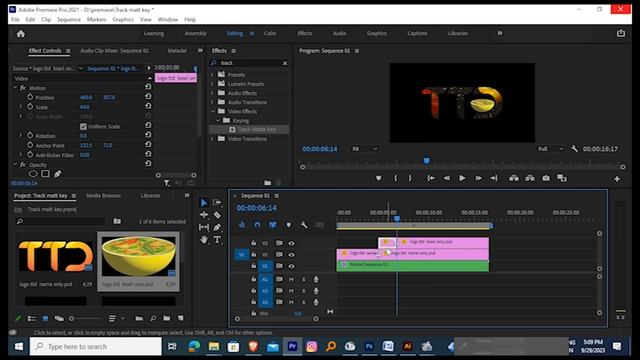
Task: Open the Fit zoom level dropdown
Action: coord(364,149)
